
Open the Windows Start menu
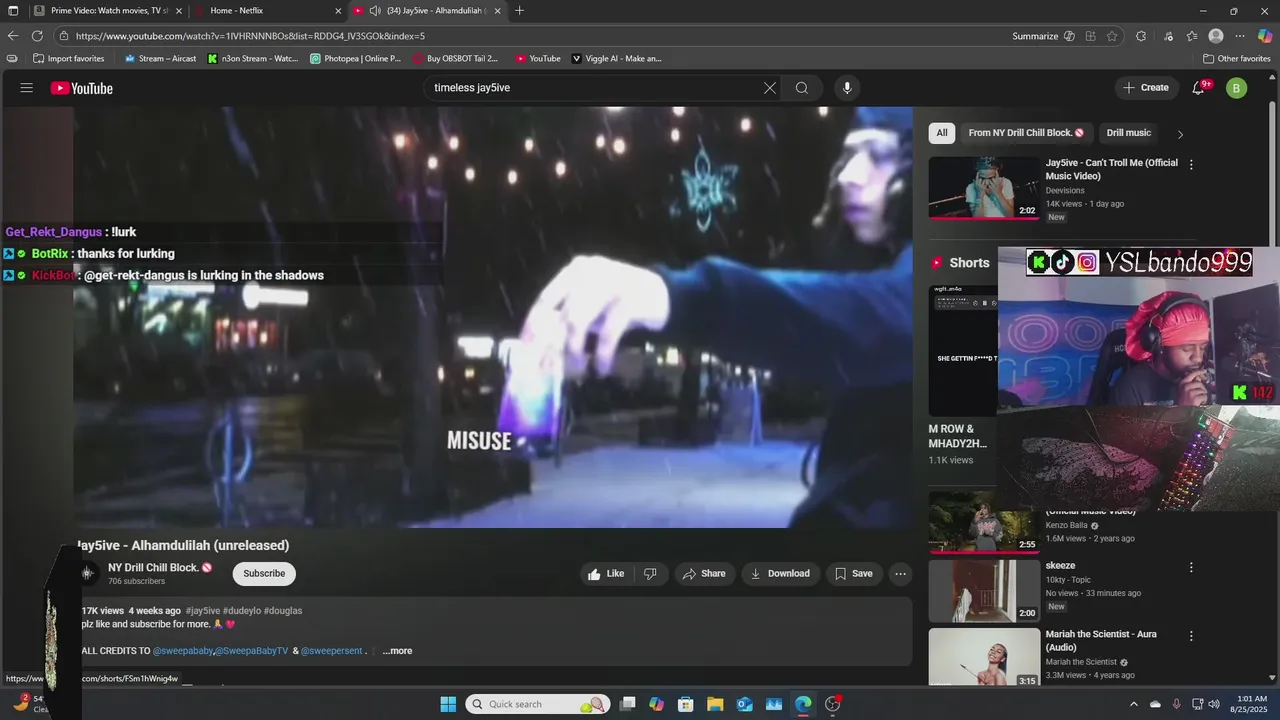click(x=448, y=704)
